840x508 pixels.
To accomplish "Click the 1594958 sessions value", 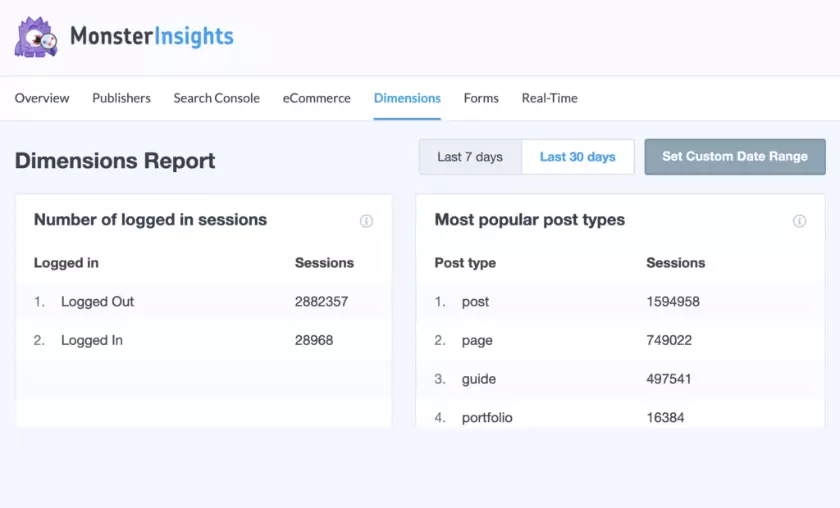I will coord(673,302).
